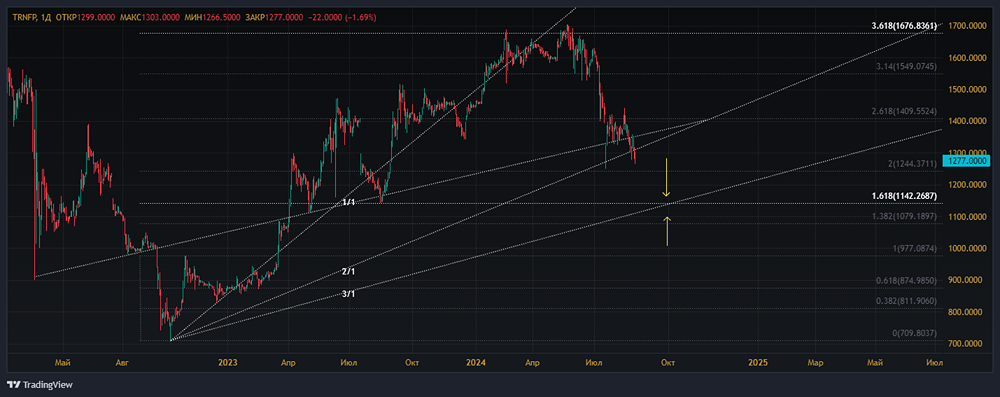Click the Май label right after Мар
This screenshot has width=1000, height=397.
tap(875, 363)
